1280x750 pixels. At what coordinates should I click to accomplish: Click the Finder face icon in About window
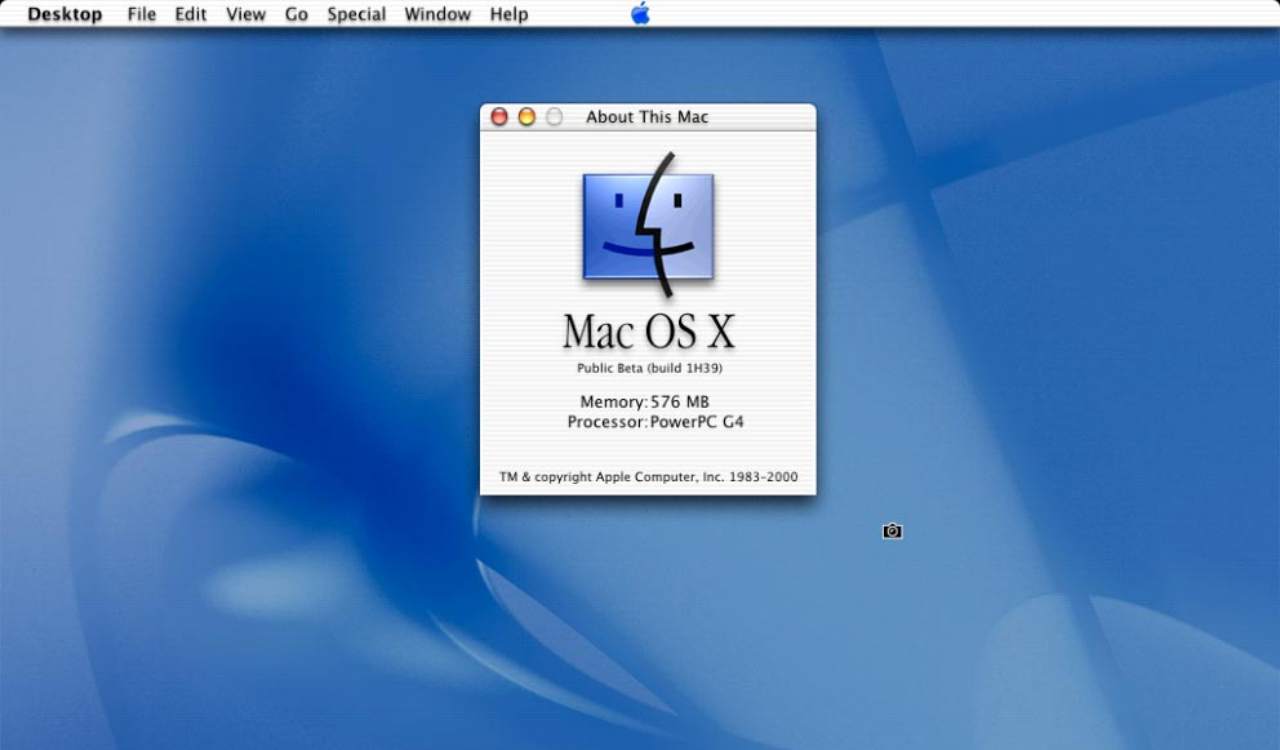click(x=648, y=225)
